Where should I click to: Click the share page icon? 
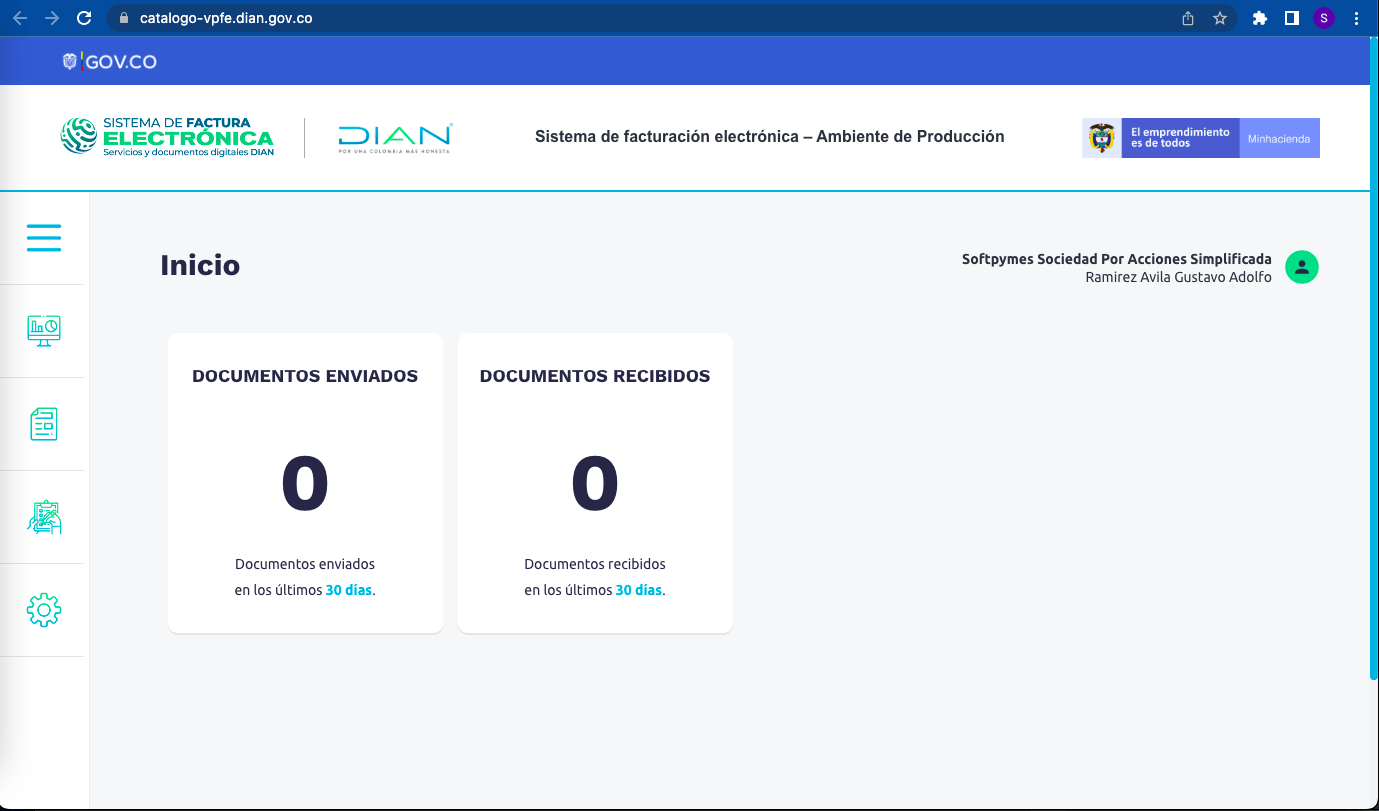coord(1188,18)
